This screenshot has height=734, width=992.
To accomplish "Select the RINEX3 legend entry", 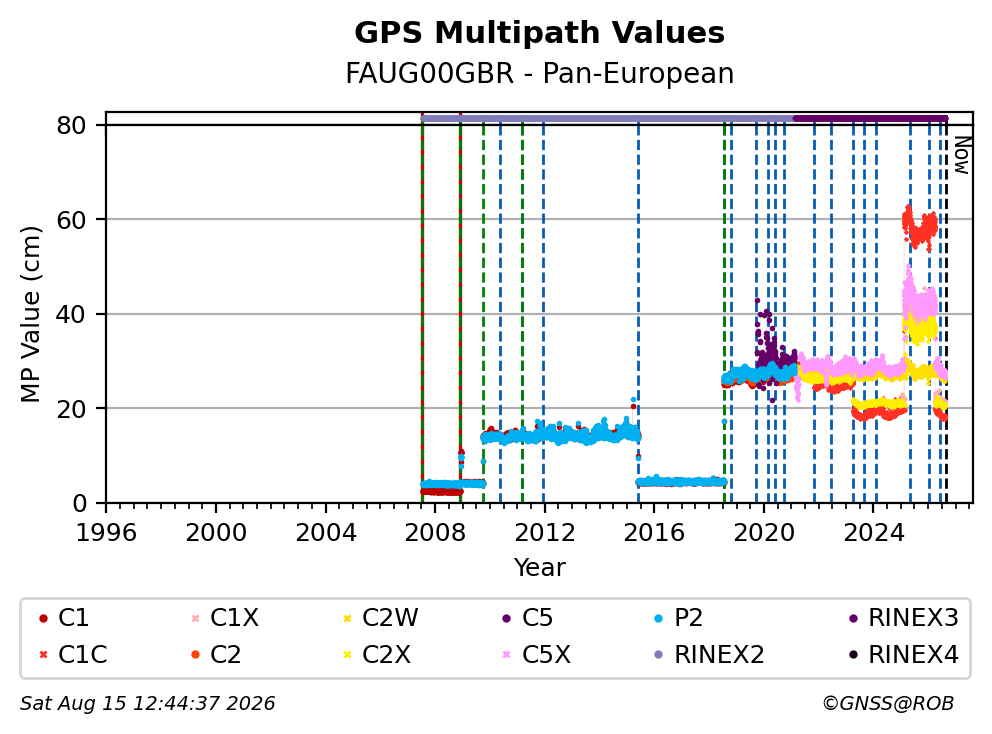I will pyautogui.click(x=905, y=618).
